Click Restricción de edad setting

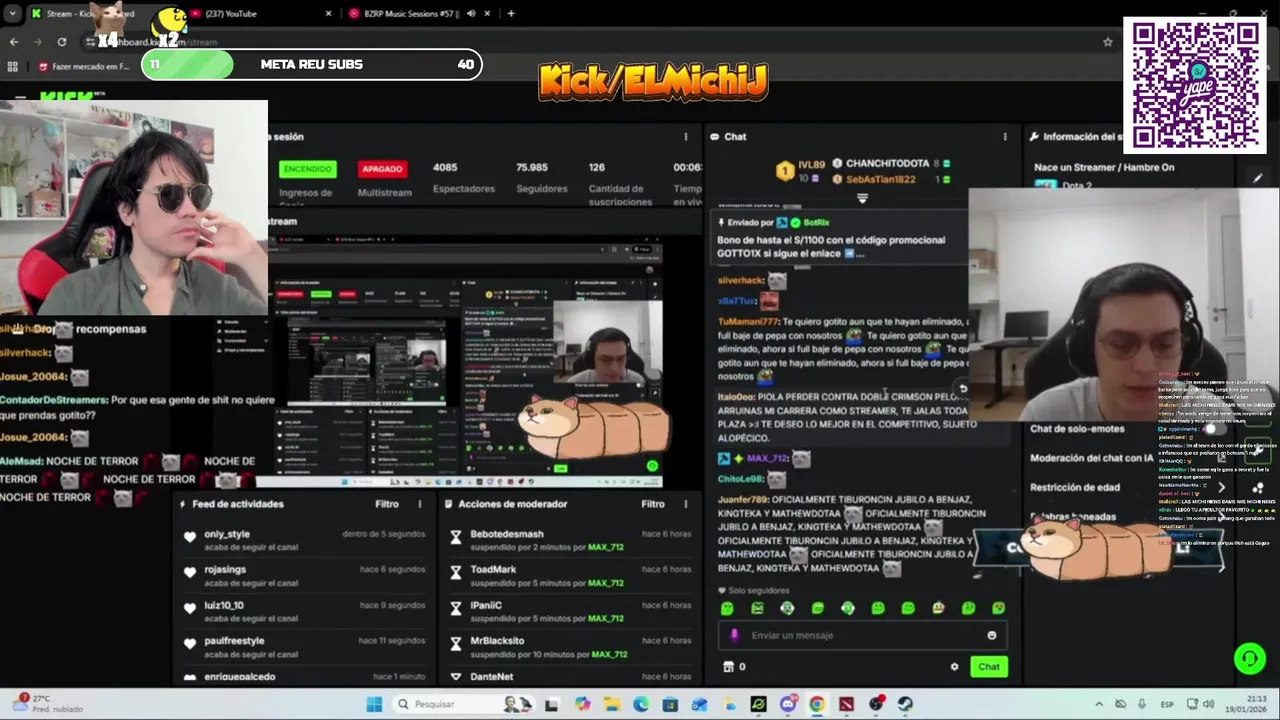click(x=1075, y=487)
